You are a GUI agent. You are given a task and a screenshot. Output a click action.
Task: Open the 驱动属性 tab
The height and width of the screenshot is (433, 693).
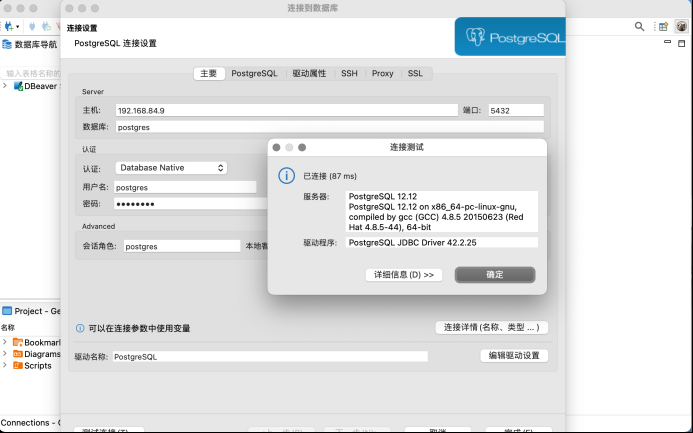click(309, 73)
